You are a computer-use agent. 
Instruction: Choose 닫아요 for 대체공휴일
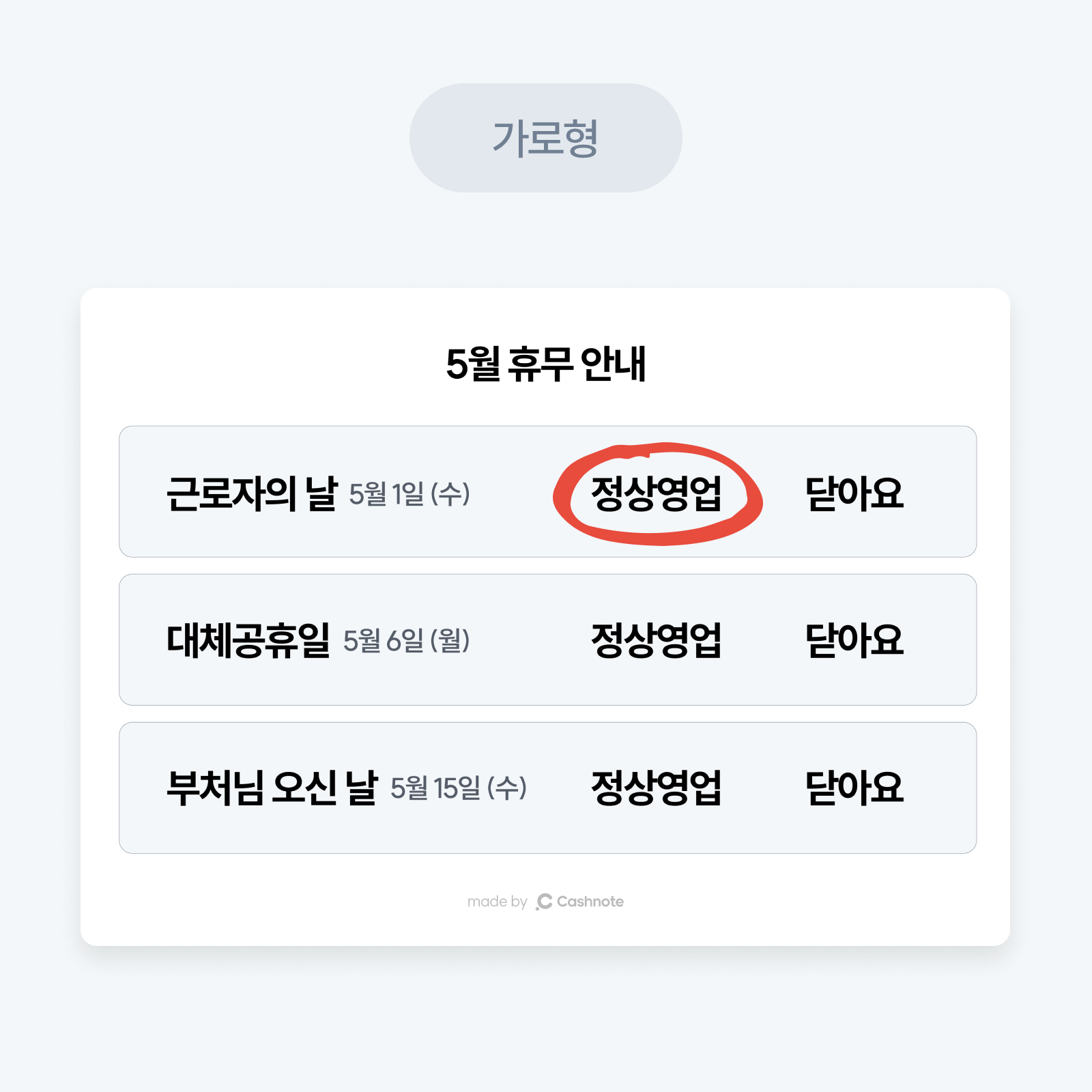click(854, 640)
